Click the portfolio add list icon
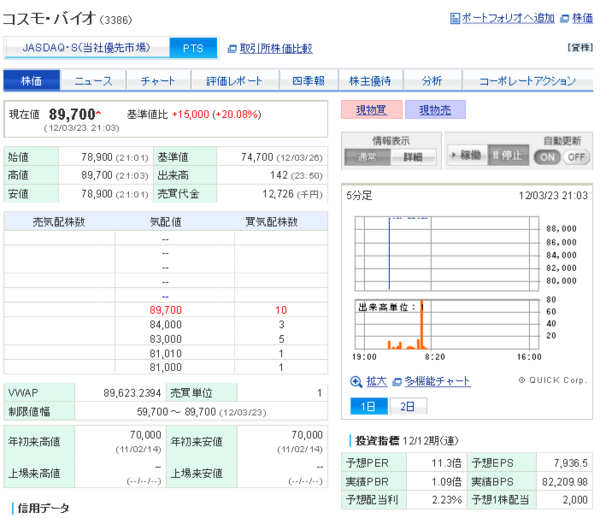Screen dimensions: 600x518 (x=455, y=18)
